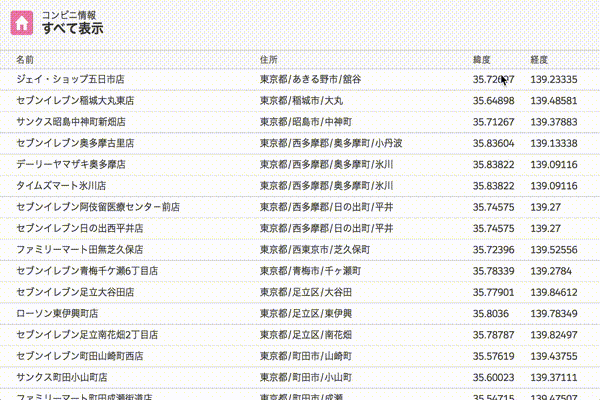Screen dimensions: 600x400
Task: Click latitude value 35.60023
Action: pos(494,377)
